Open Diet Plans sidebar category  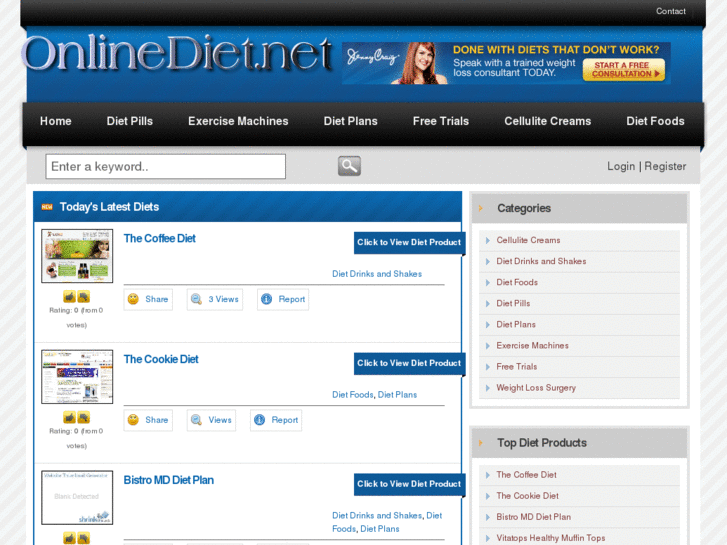click(x=516, y=325)
